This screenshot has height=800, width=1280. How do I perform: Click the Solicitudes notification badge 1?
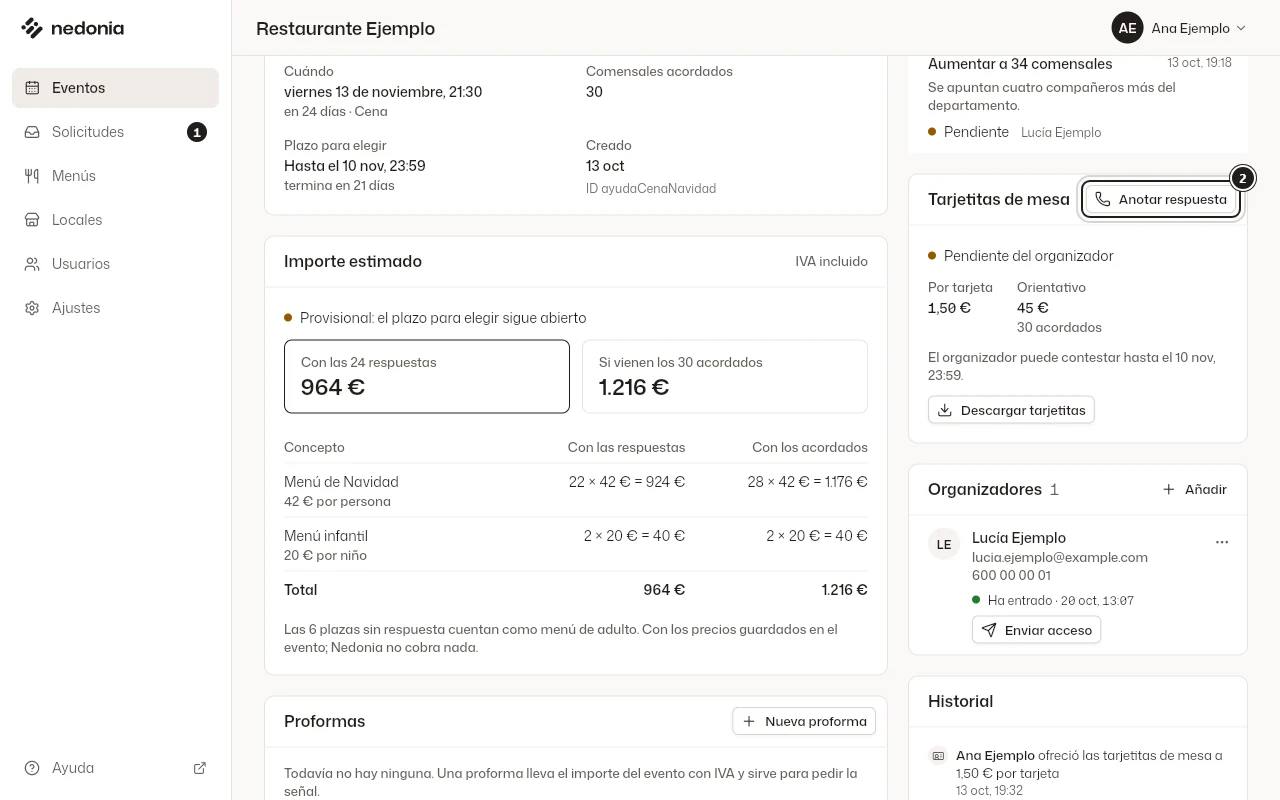[x=197, y=132]
